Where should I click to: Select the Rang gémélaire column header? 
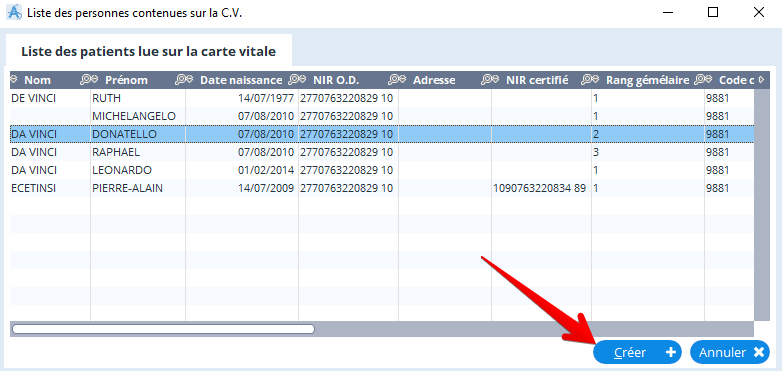tap(648, 80)
